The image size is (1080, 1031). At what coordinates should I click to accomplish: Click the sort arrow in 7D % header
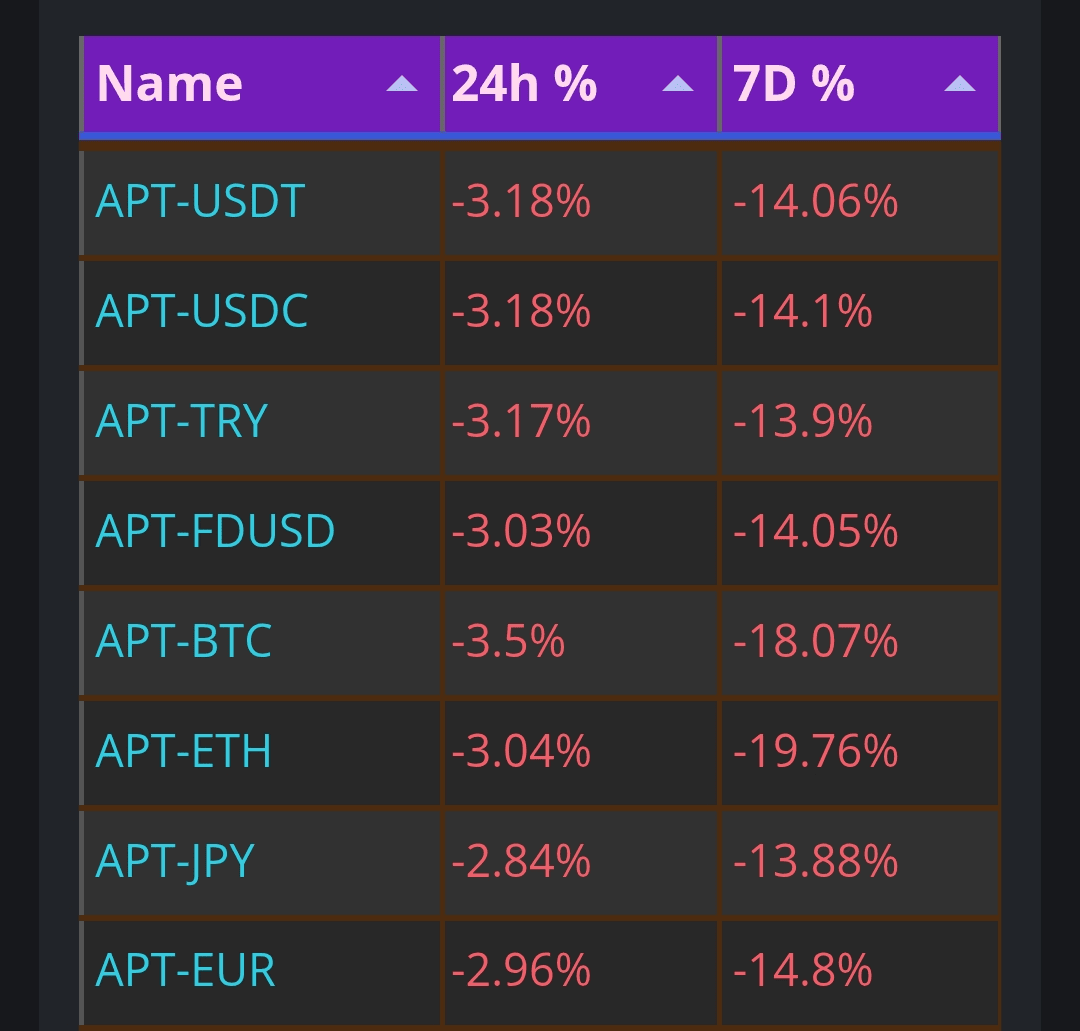(x=959, y=84)
